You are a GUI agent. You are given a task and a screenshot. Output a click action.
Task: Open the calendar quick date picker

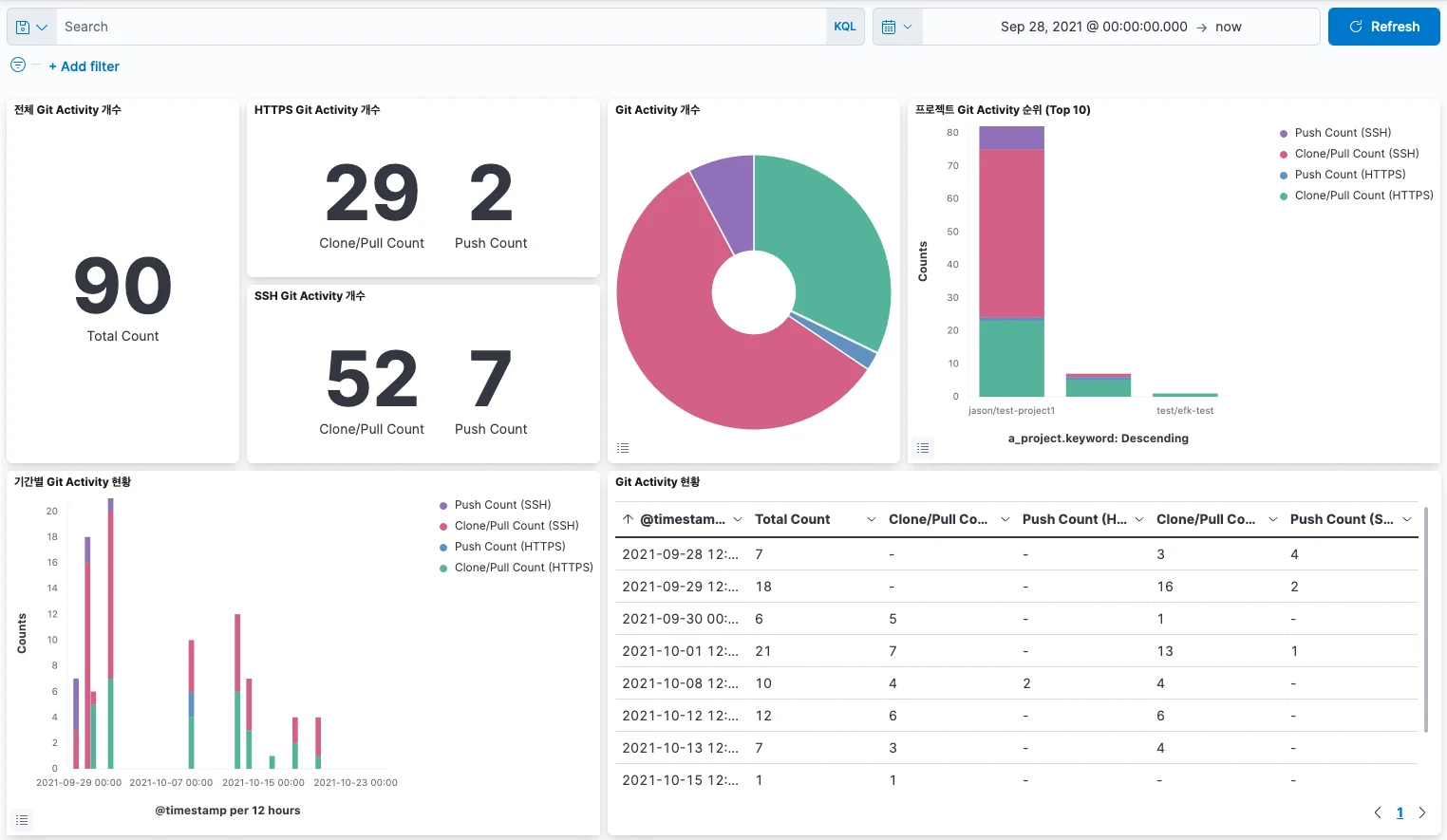click(x=896, y=28)
